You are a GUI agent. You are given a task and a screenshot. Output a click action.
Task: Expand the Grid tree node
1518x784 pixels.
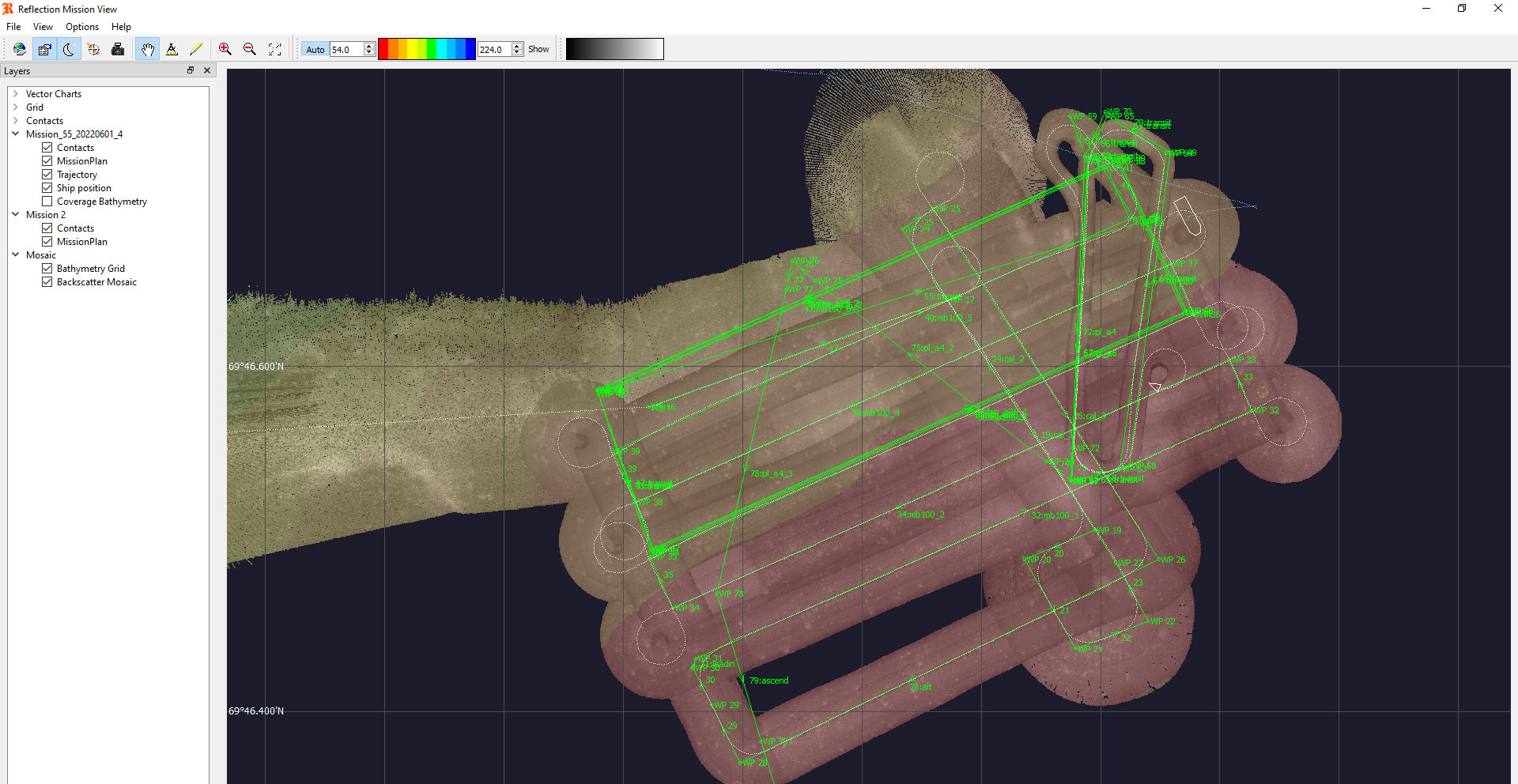click(x=15, y=107)
